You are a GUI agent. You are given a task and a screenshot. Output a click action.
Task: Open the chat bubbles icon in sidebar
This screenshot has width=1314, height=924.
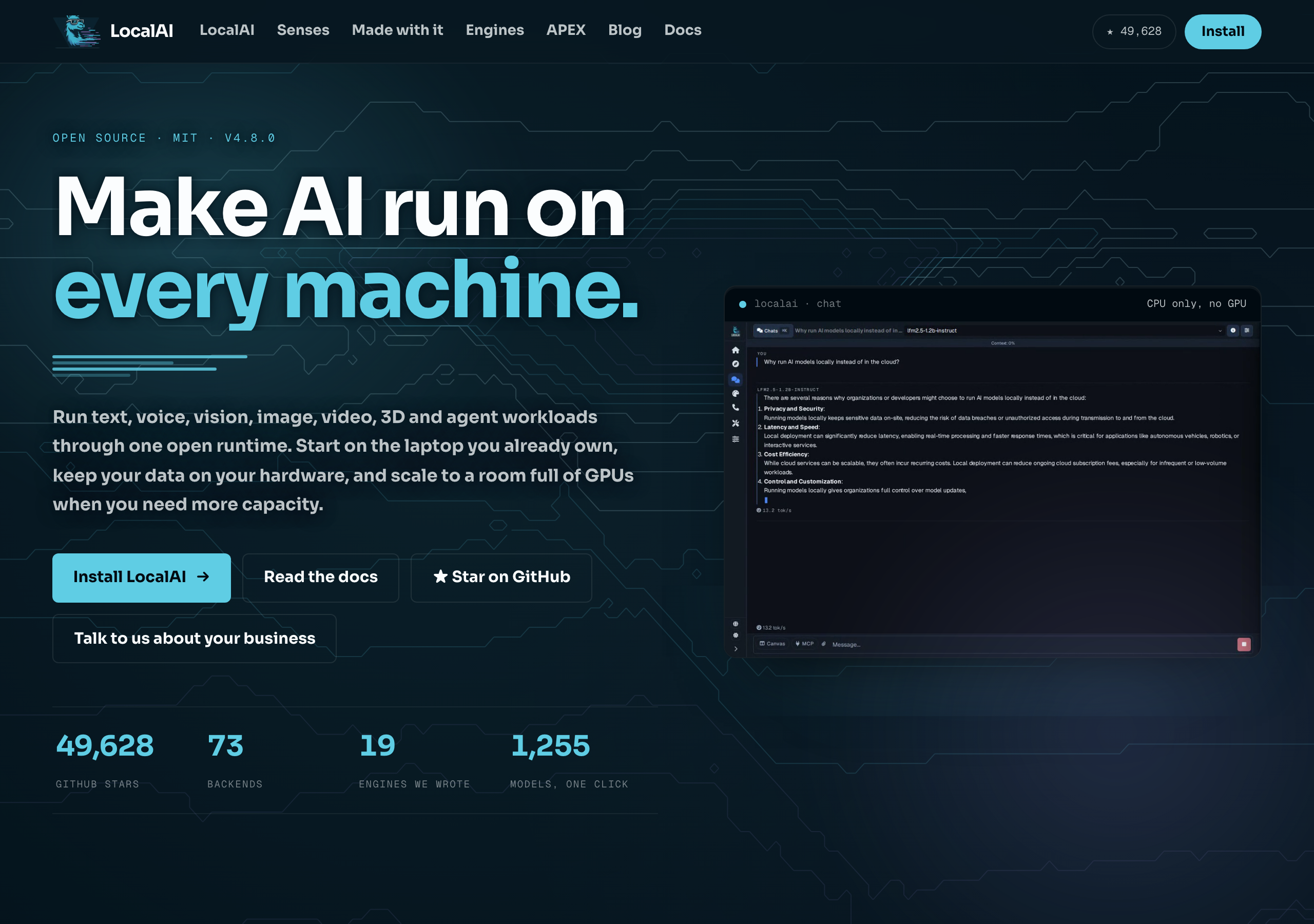click(736, 379)
